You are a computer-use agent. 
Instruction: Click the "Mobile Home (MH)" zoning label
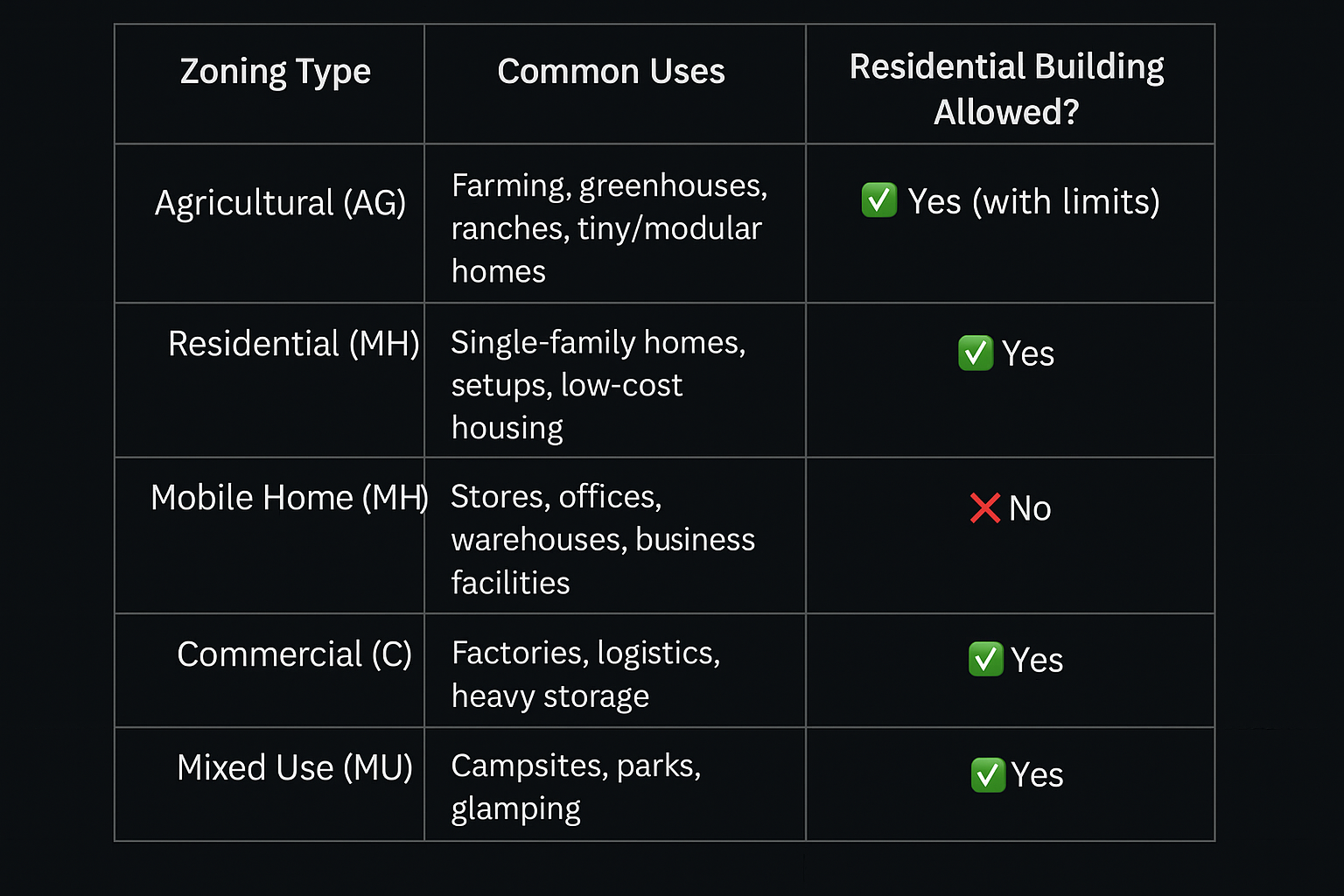point(289,498)
